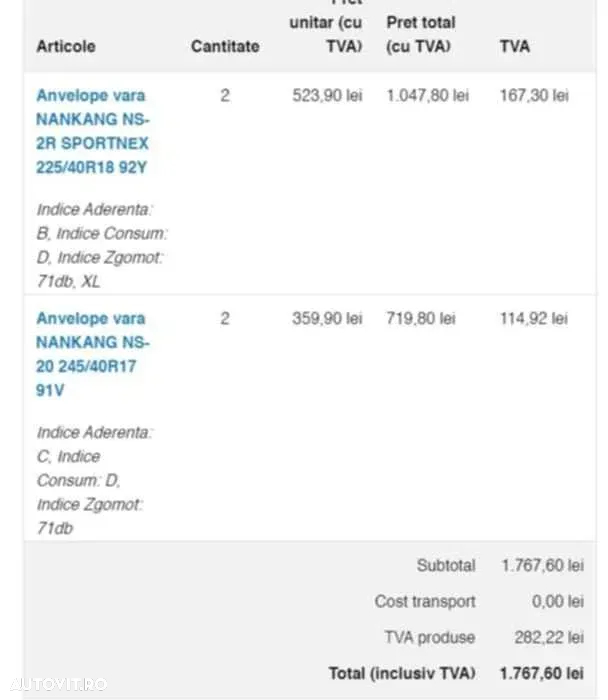Click the Articole column header
Viewport: 608px width, 700px height.
click(x=66, y=46)
